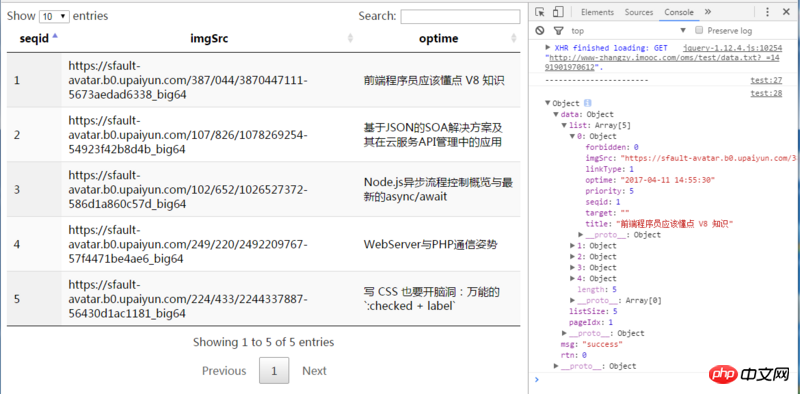Open the test:27 source link

point(766,80)
